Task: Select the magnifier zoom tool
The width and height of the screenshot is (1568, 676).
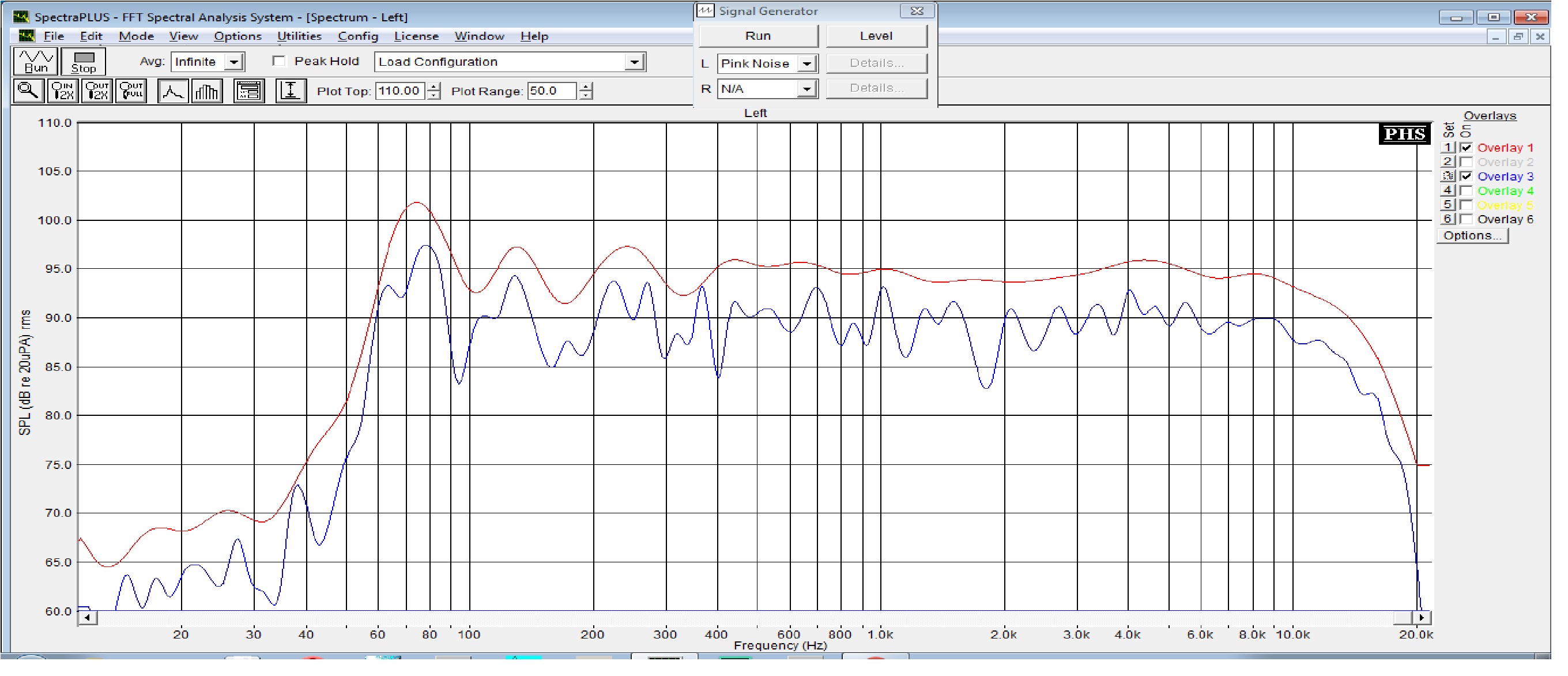Action: (x=28, y=91)
